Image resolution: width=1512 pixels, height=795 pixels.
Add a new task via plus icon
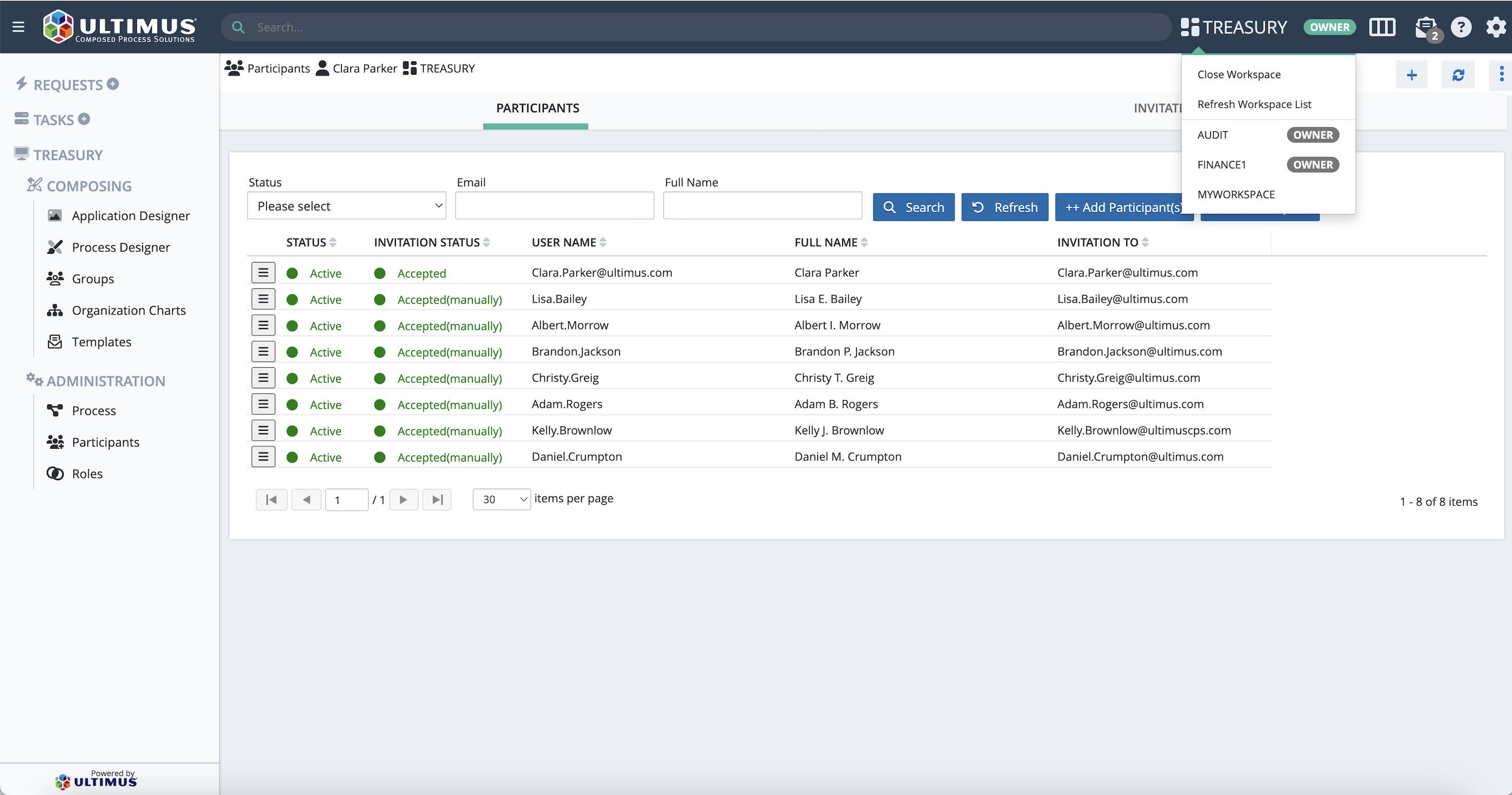click(85, 119)
